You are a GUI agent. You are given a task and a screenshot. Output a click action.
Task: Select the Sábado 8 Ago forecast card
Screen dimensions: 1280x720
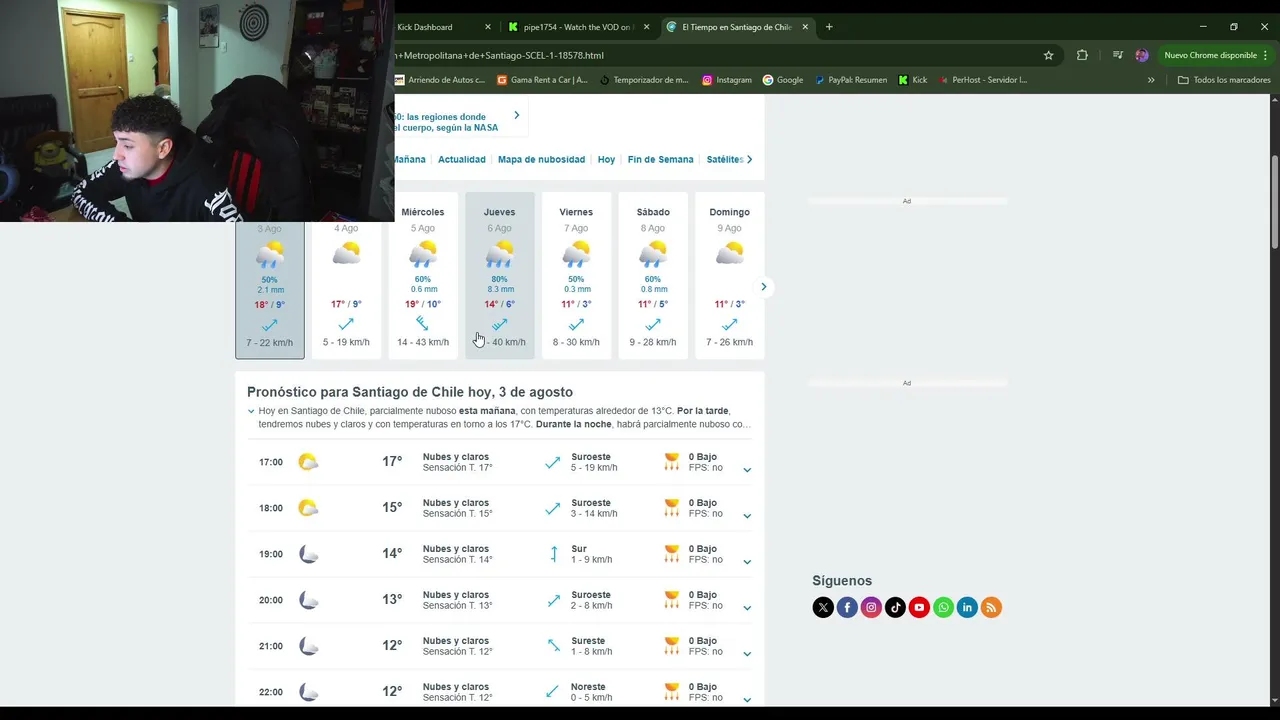(653, 275)
